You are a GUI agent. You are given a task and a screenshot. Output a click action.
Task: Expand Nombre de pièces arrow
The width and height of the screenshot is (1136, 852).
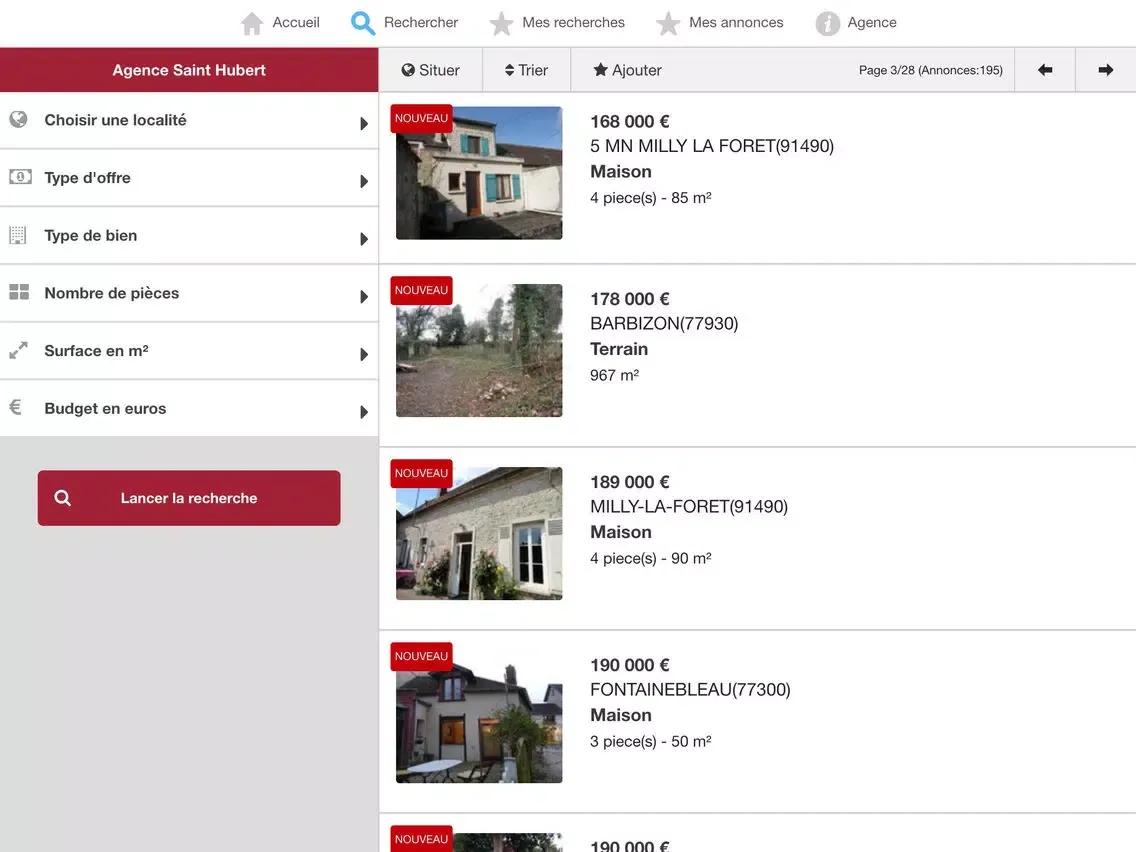click(364, 296)
